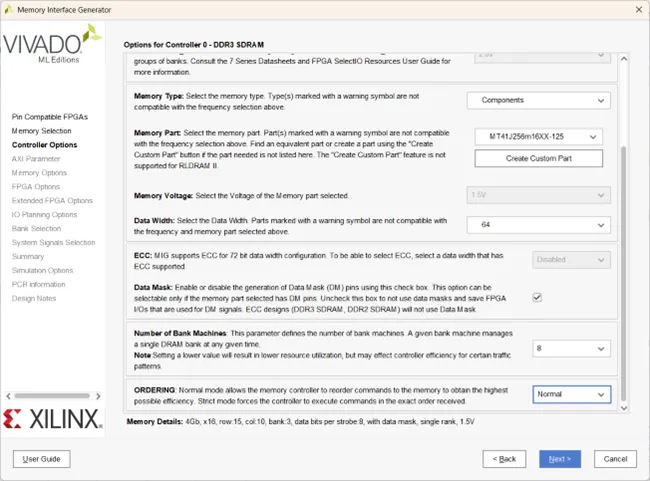
Task: Expand the Data Width dropdown set to 64
Action: (x=538, y=225)
